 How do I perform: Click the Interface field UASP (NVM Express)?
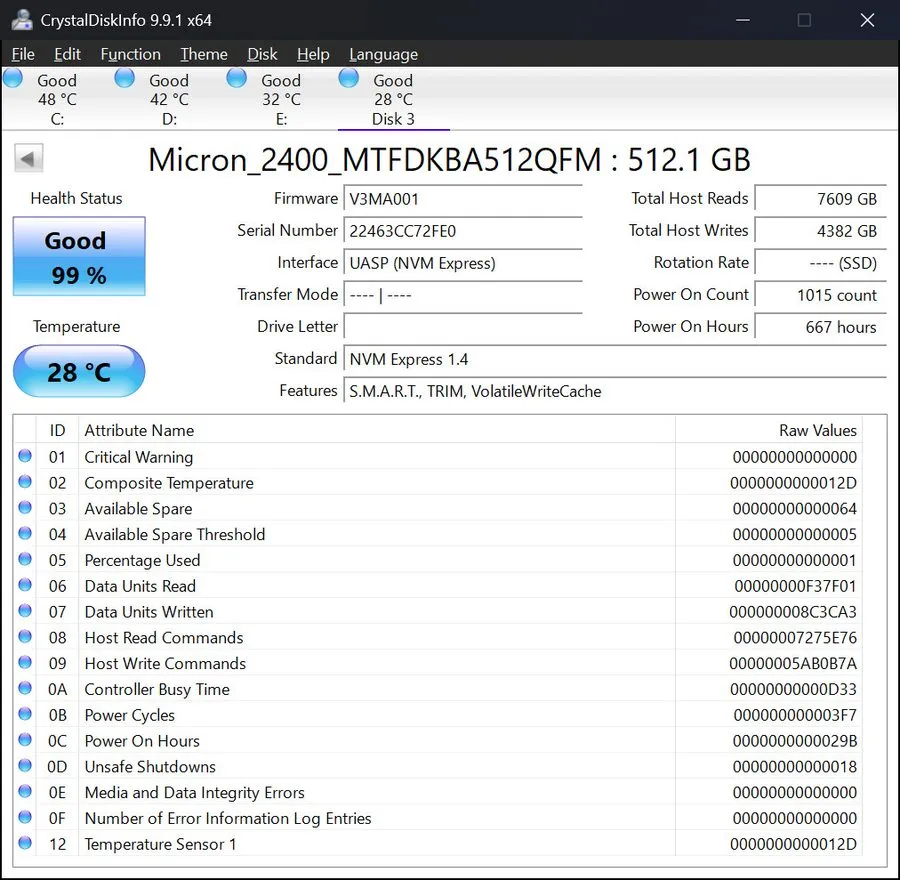tap(463, 263)
